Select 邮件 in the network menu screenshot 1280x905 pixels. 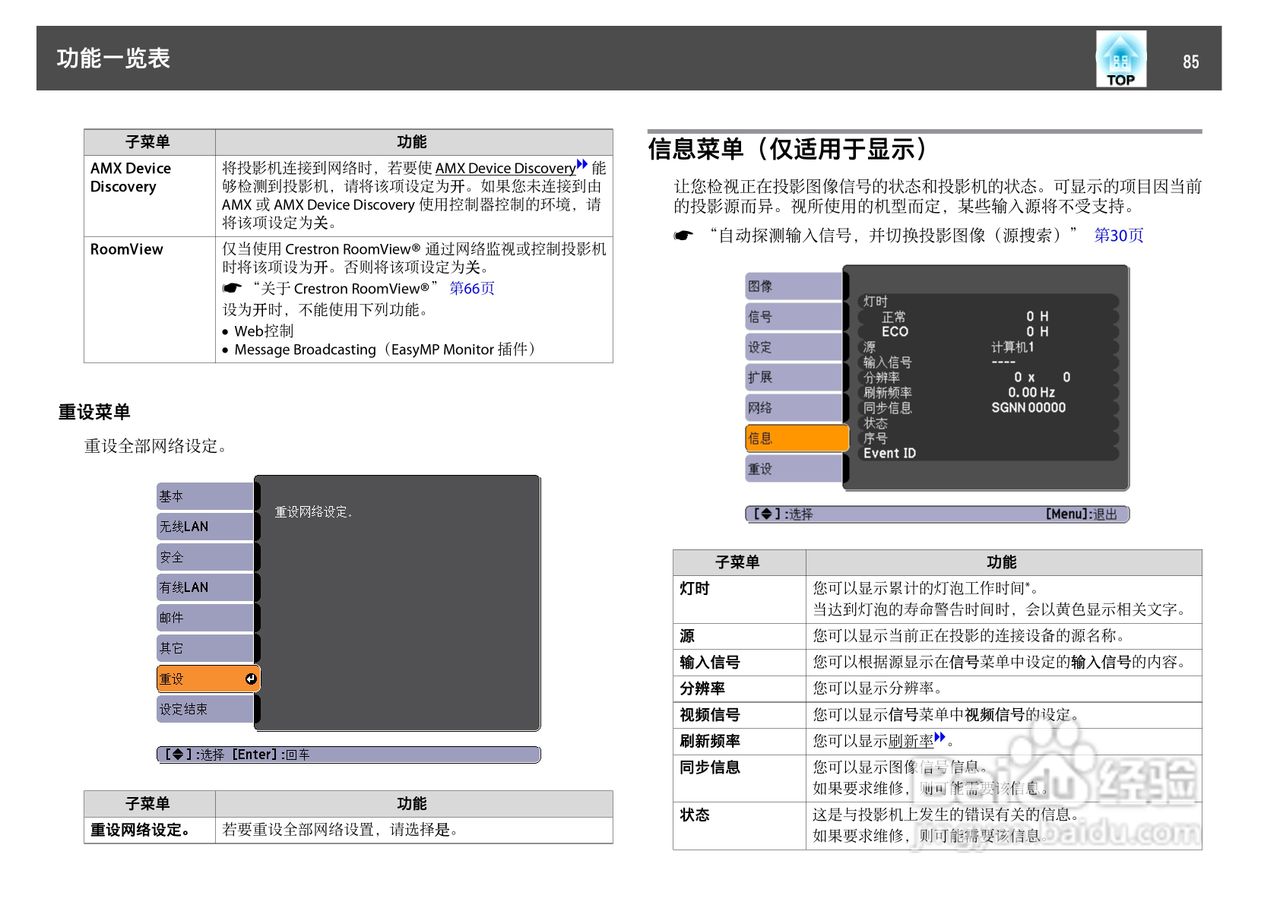(x=205, y=617)
